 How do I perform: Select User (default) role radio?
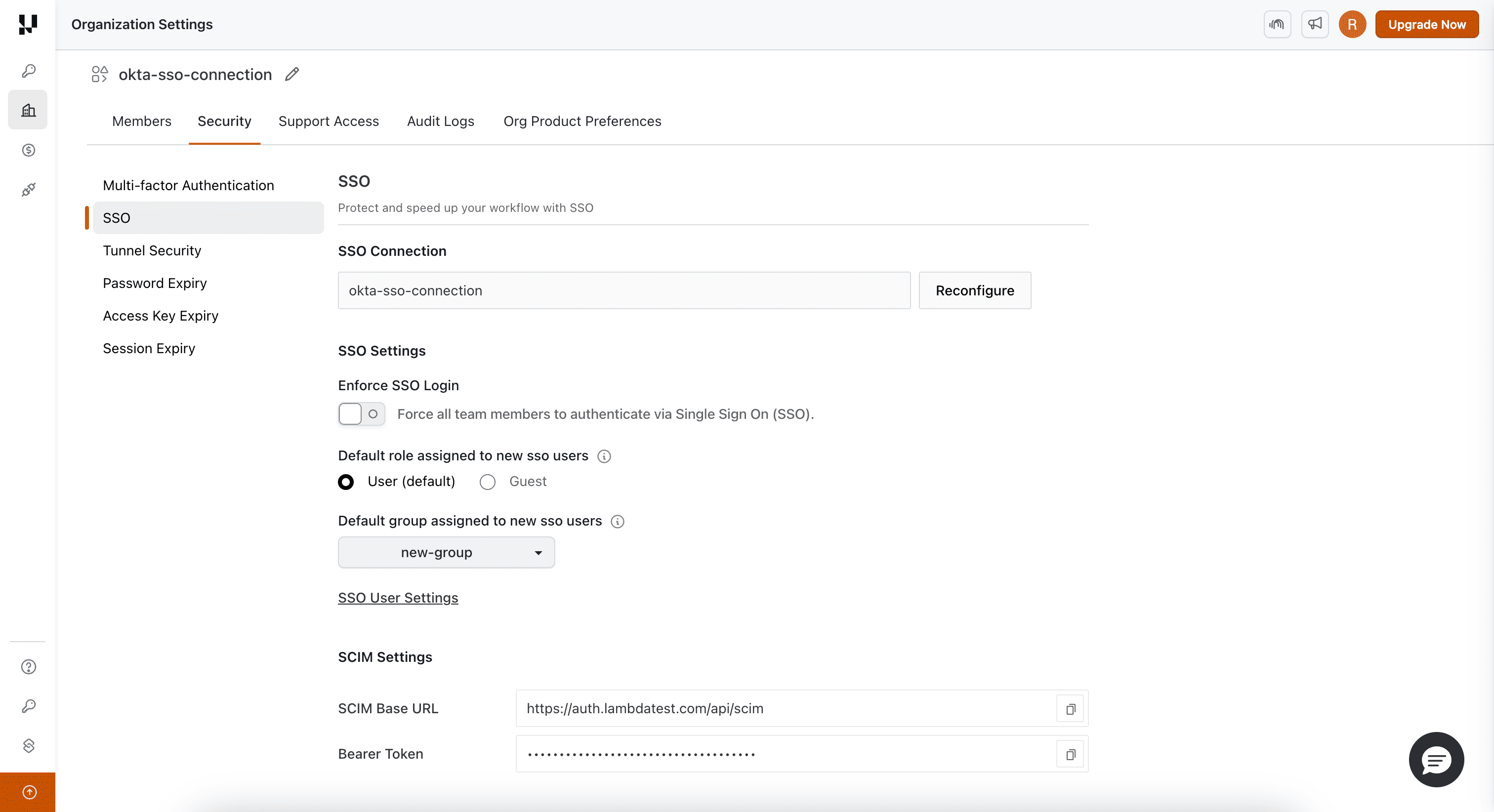click(x=346, y=482)
